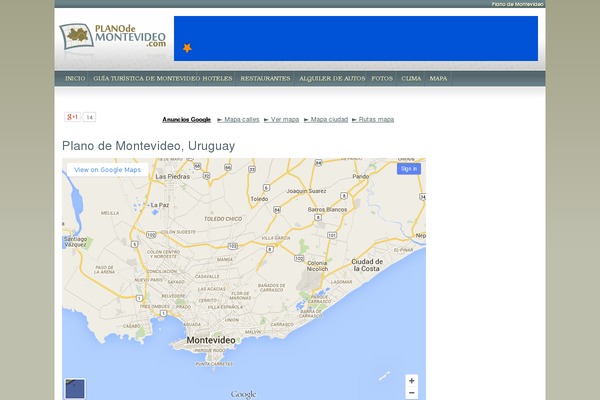Zoom out the map with the minus button
The image size is (600, 400).
tap(411, 393)
